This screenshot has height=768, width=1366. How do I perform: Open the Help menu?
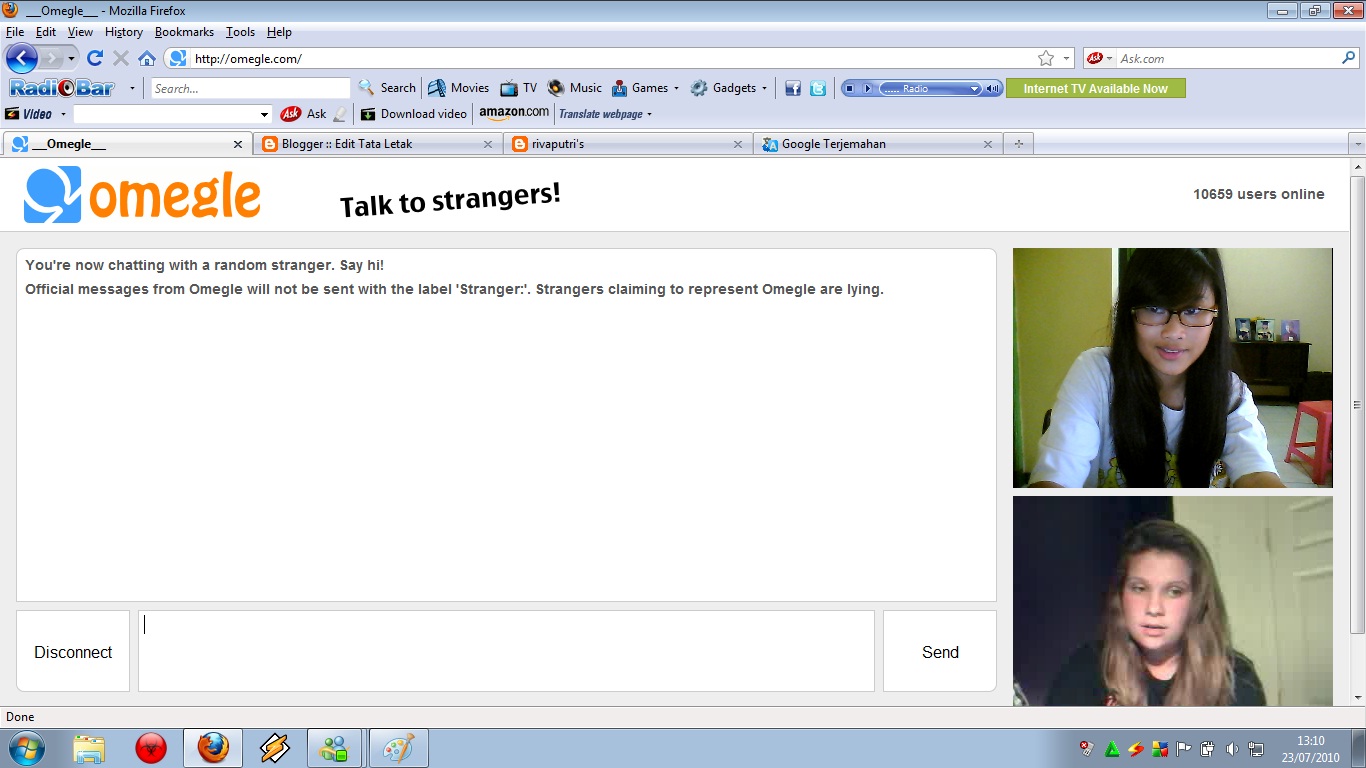tap(279, 32)
